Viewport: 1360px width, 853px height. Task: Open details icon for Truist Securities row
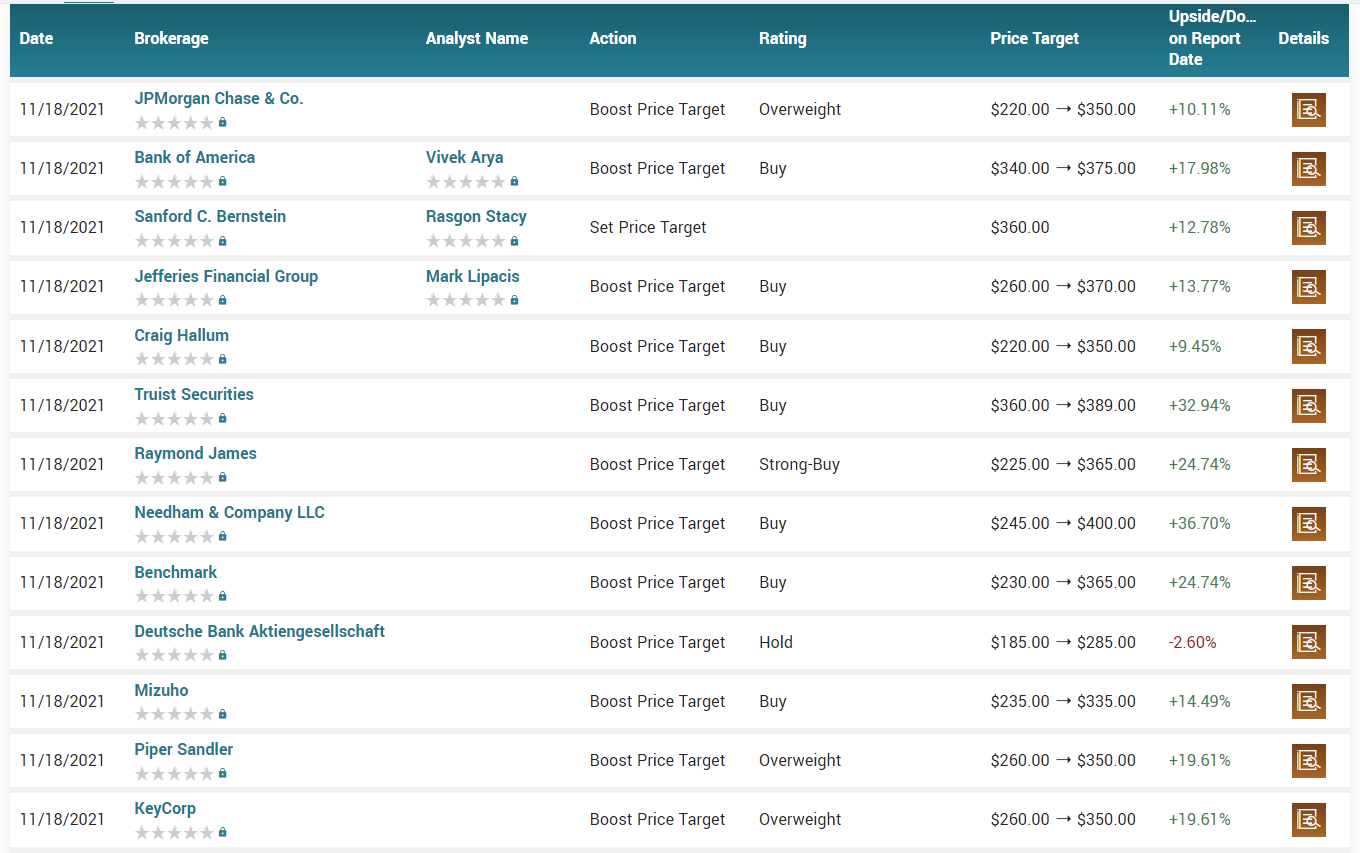pyautogui.click(x=1308, y=405)
